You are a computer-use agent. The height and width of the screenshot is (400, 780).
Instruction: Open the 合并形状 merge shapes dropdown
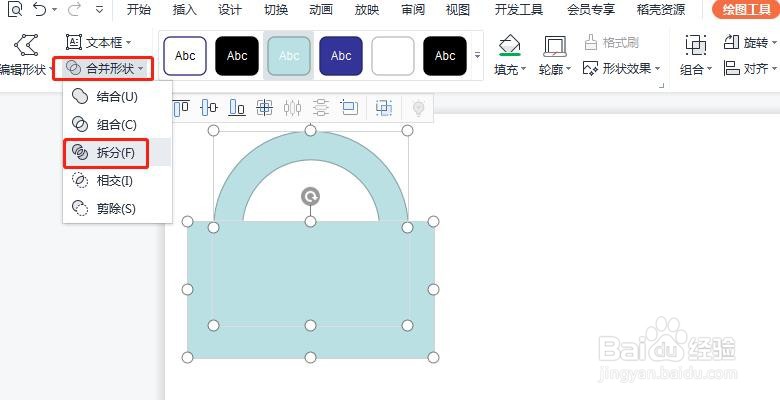[103, 68]
